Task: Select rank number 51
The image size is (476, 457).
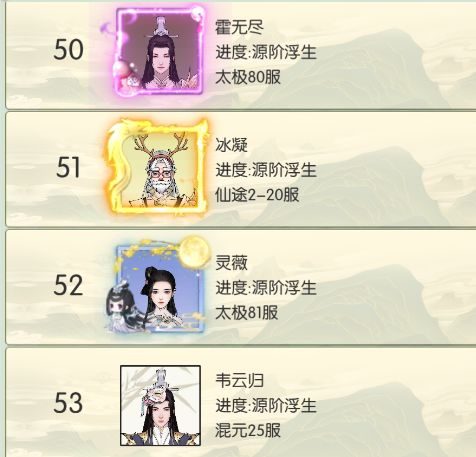Action: click(68, 167)
